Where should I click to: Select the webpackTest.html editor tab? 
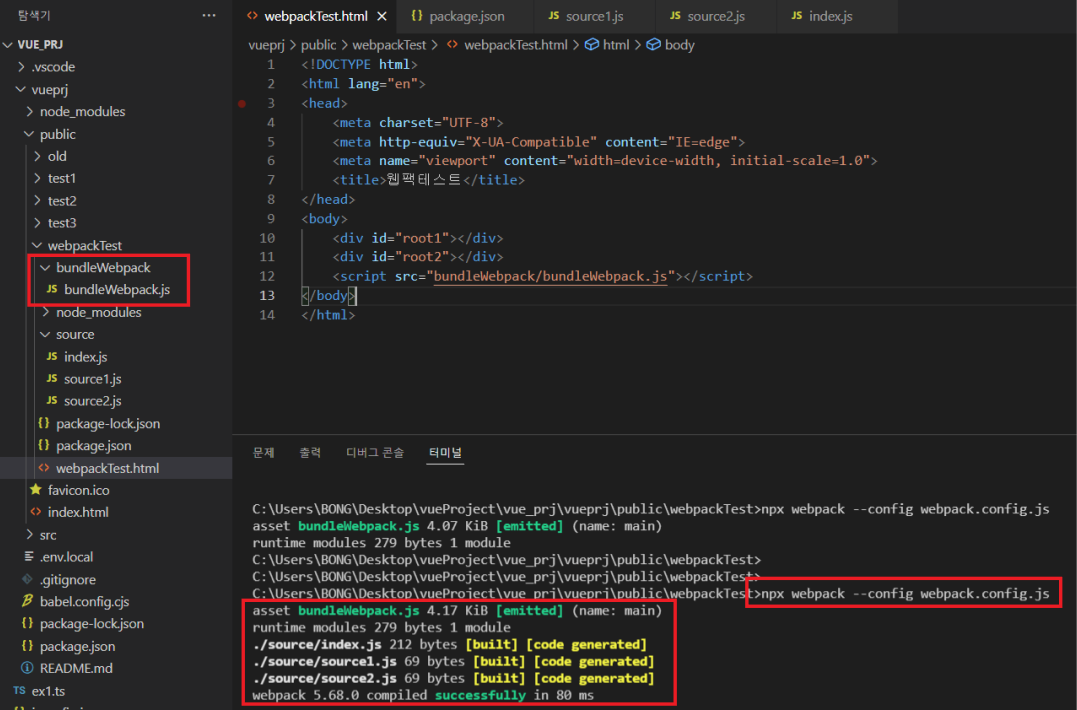click(315, 16)
